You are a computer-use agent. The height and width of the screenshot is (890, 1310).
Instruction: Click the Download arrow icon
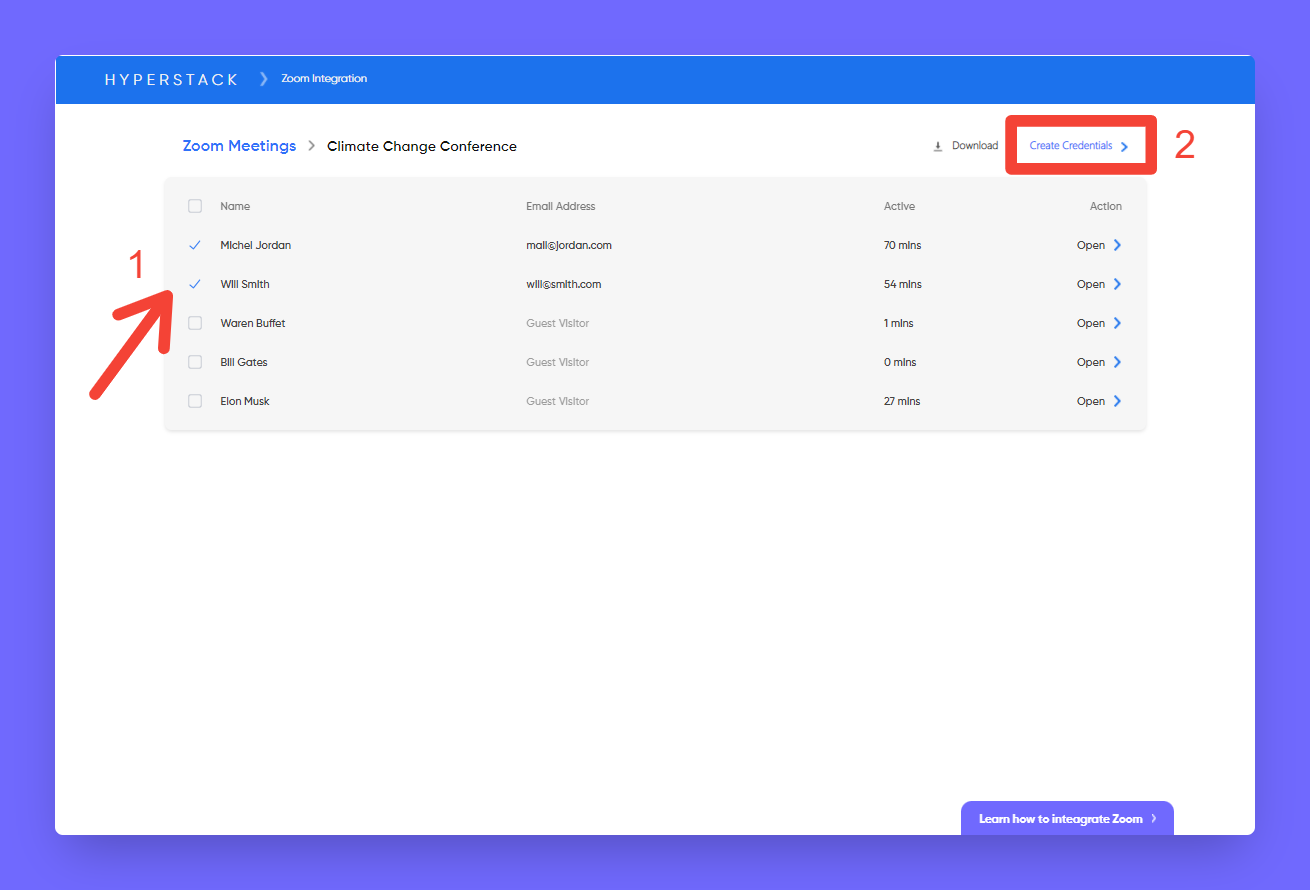938,146
